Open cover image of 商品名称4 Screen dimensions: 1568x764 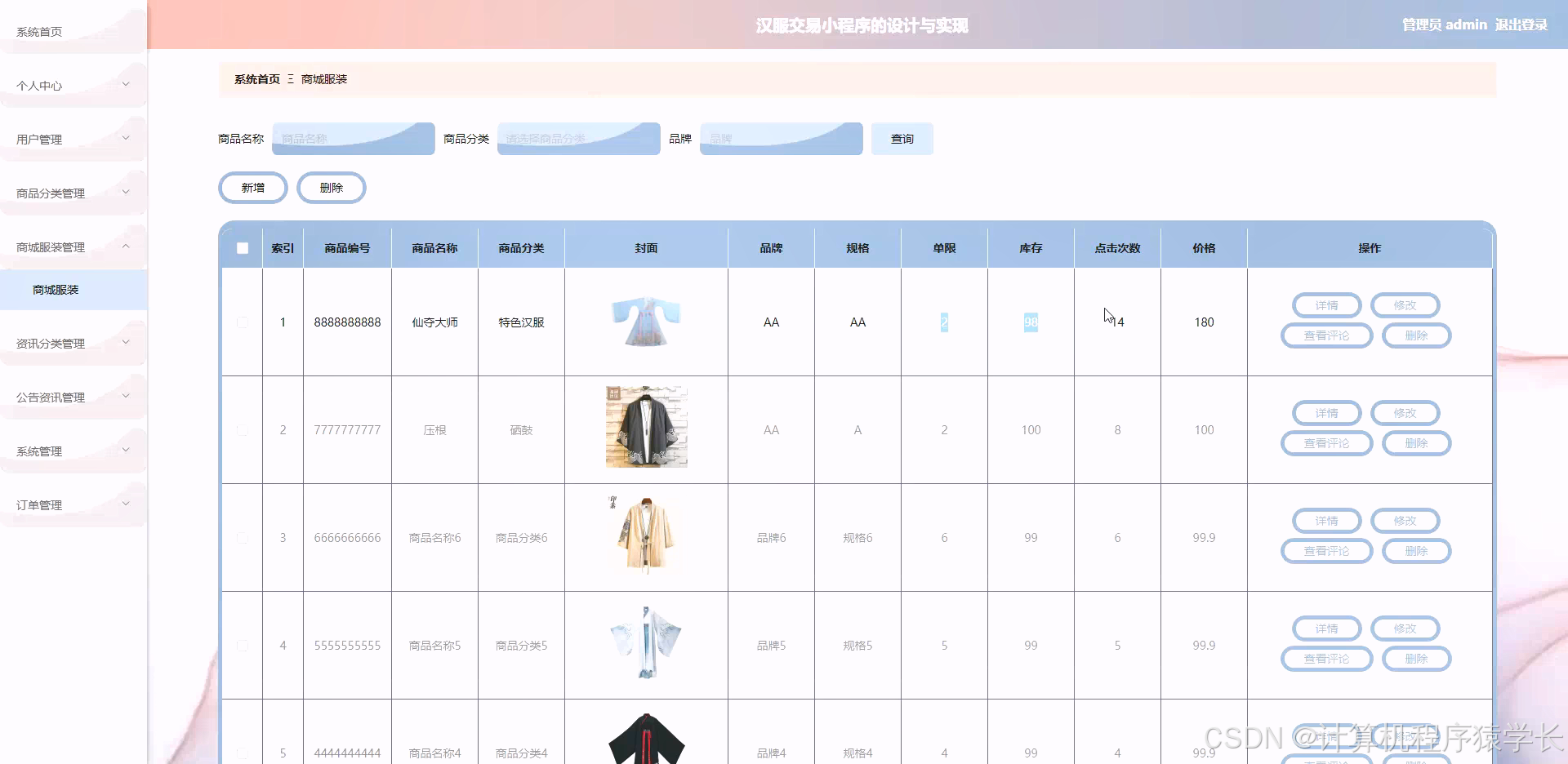tap(646, 739)
